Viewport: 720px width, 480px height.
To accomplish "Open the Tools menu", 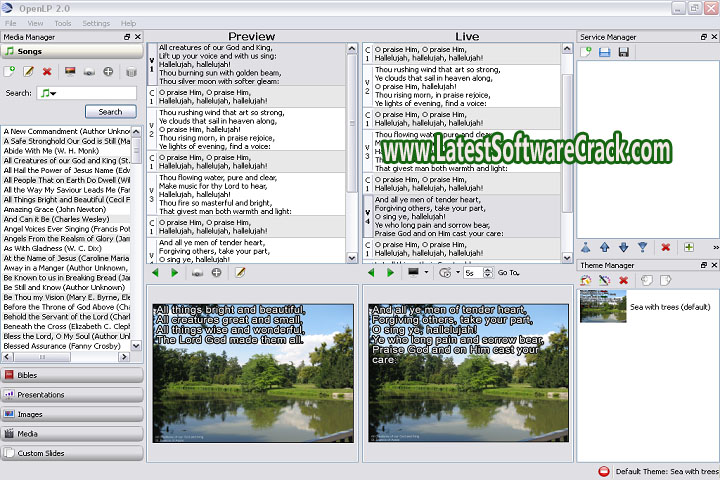I will pyautogui.click(x=62, y=23).
